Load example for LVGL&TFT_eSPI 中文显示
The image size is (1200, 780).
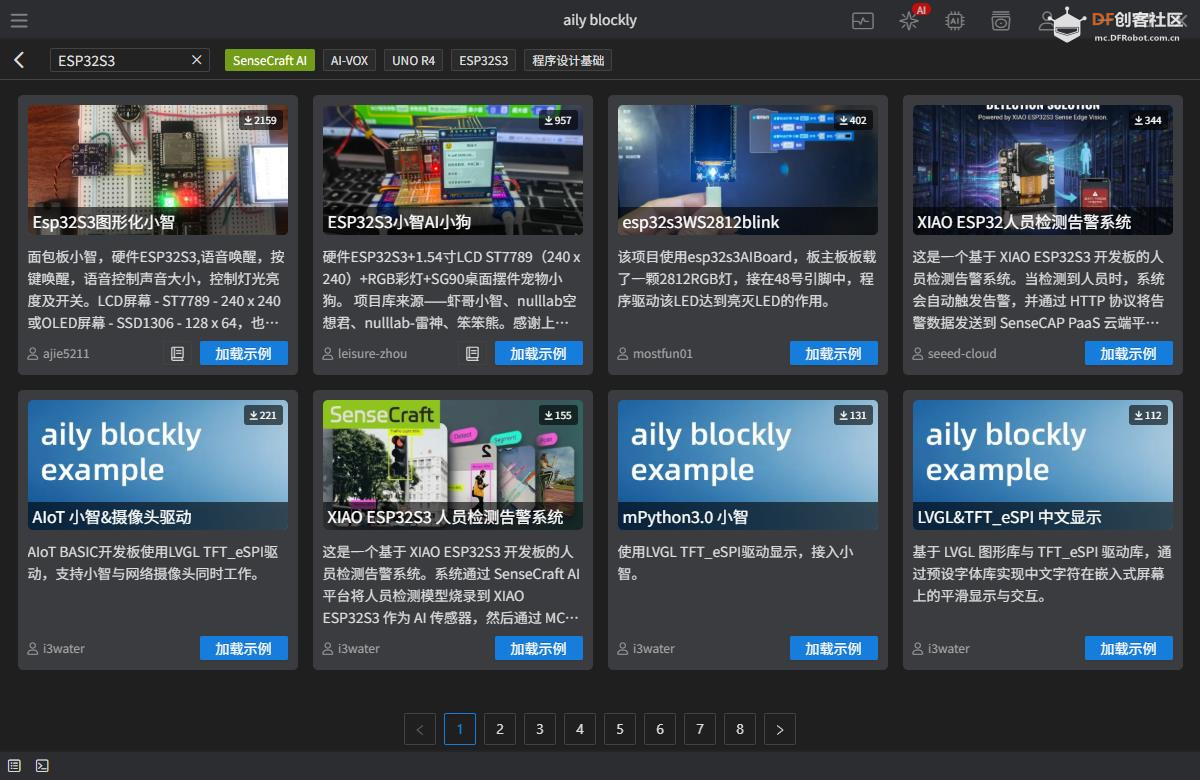point(1129,648)
